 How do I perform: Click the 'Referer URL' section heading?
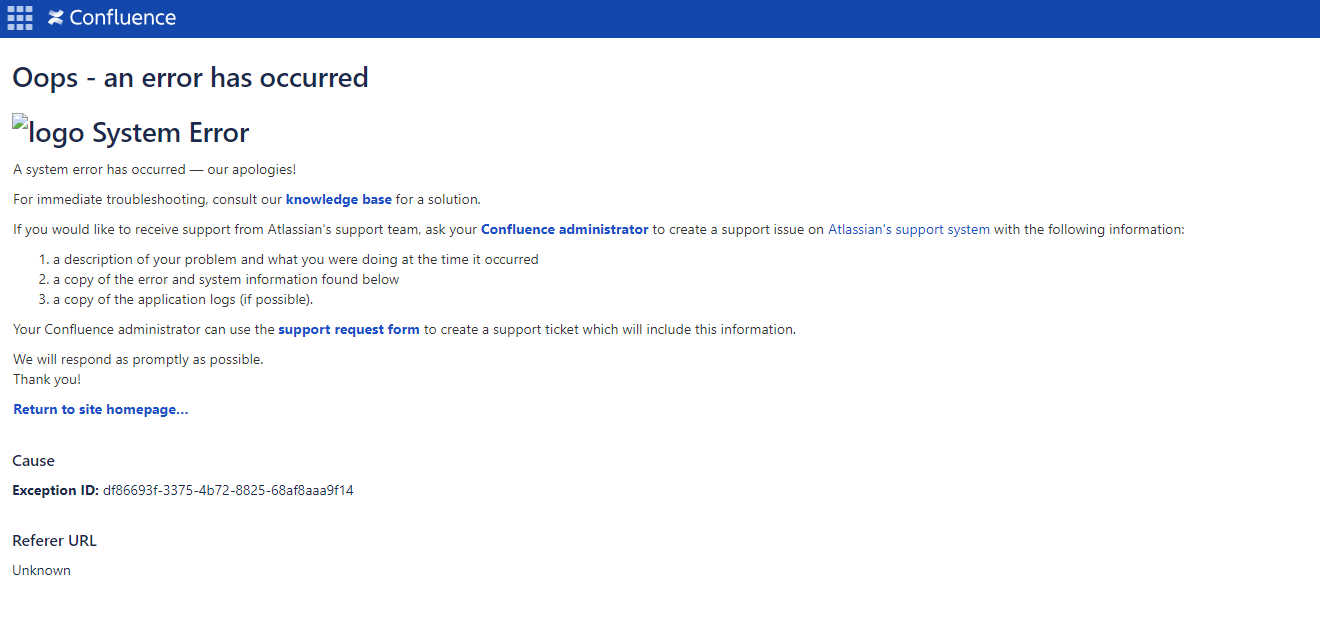[x=54, y=541]
